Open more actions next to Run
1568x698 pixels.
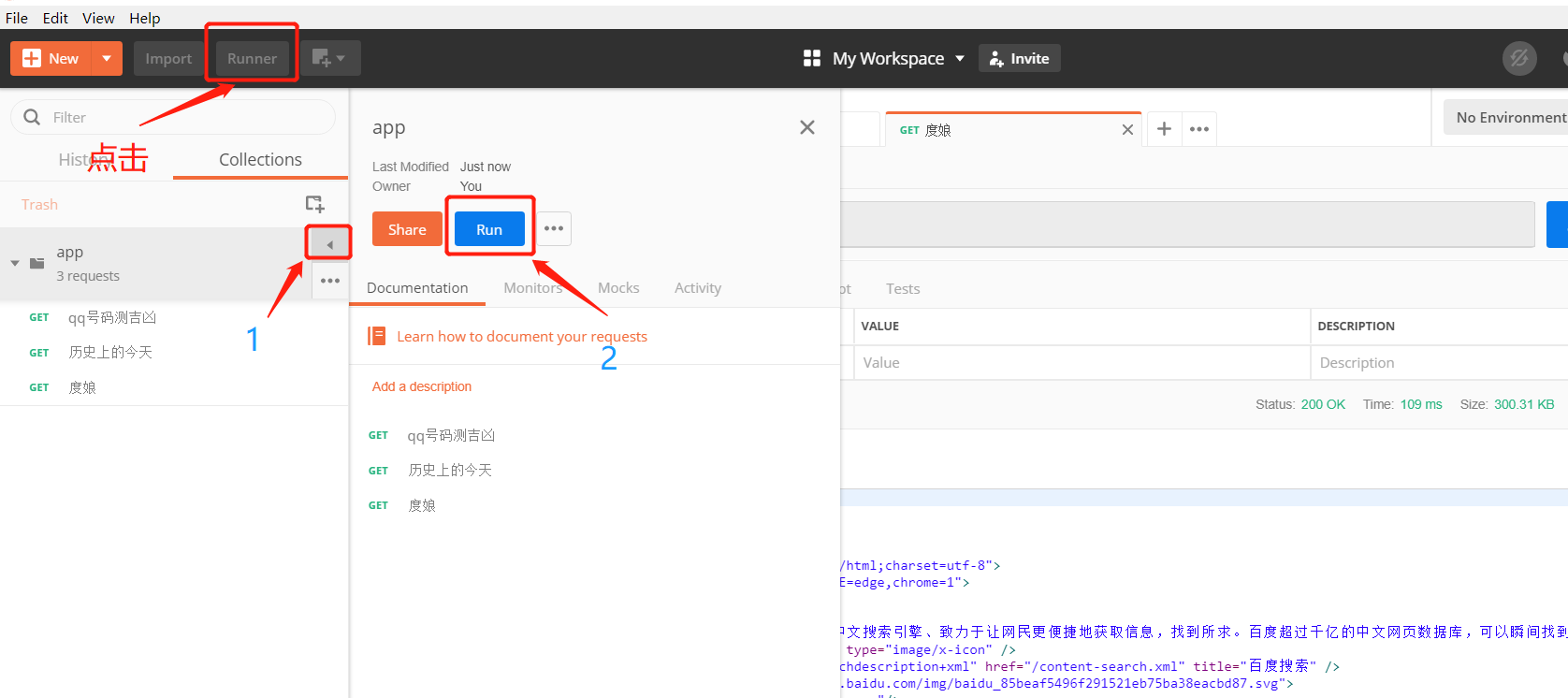[x=554, y=228]
